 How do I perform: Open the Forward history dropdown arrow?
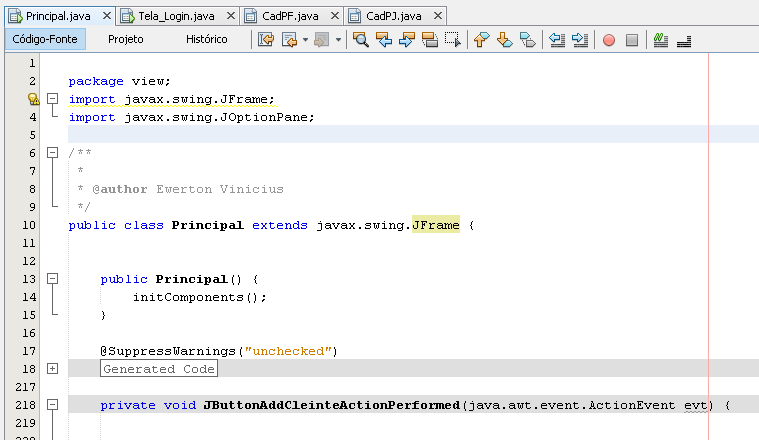pyautogui.click(x=338, y=40)
